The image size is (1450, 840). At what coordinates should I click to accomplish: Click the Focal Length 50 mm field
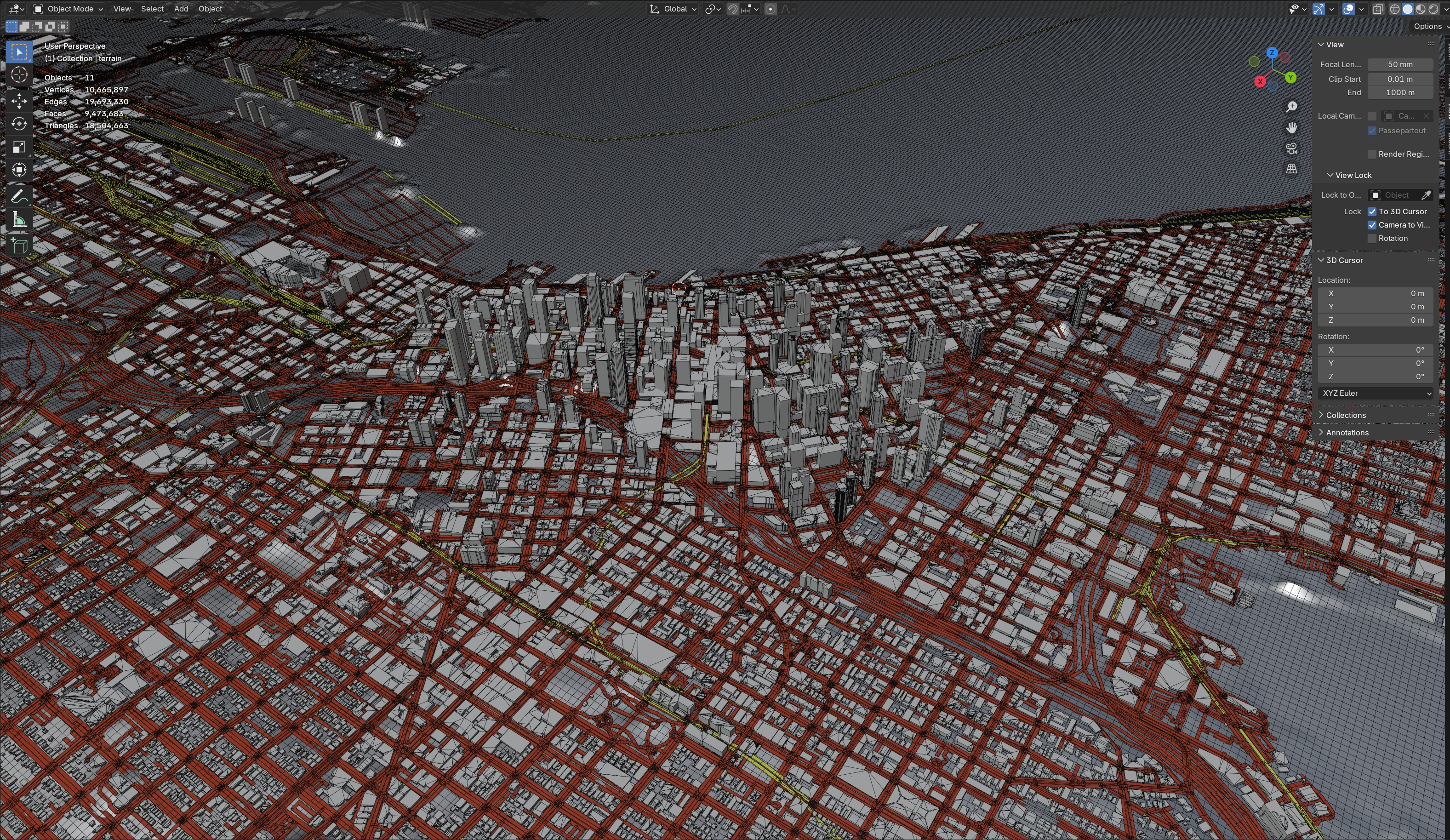click(x=1399, y=64)
